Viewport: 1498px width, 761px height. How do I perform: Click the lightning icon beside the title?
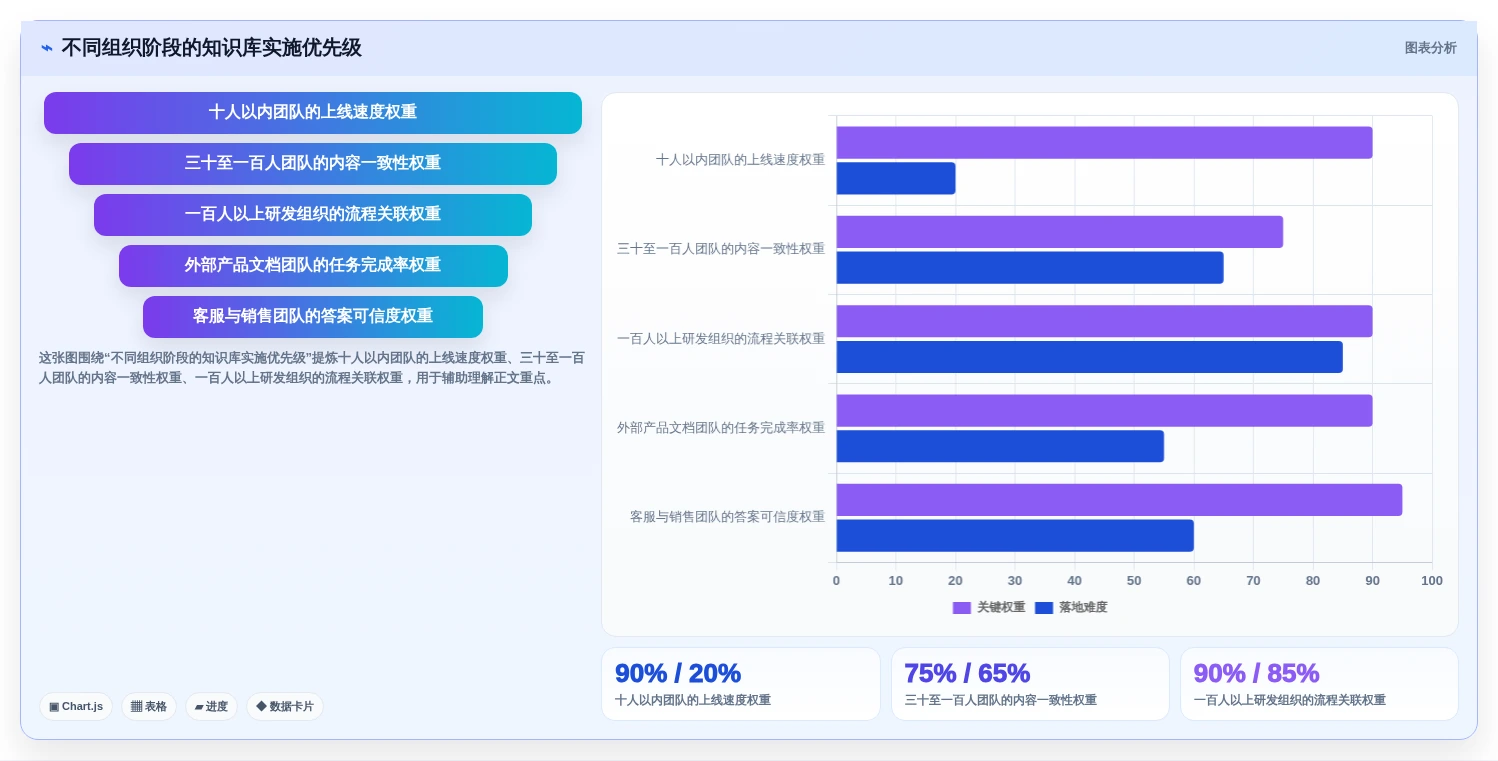pyautogui.click(x=47, y=48)
